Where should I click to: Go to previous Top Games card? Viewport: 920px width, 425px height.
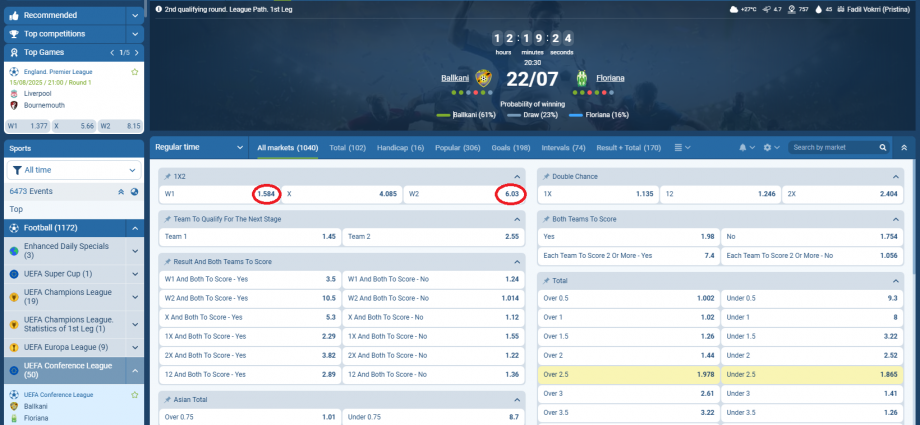(x=113, y=53)
